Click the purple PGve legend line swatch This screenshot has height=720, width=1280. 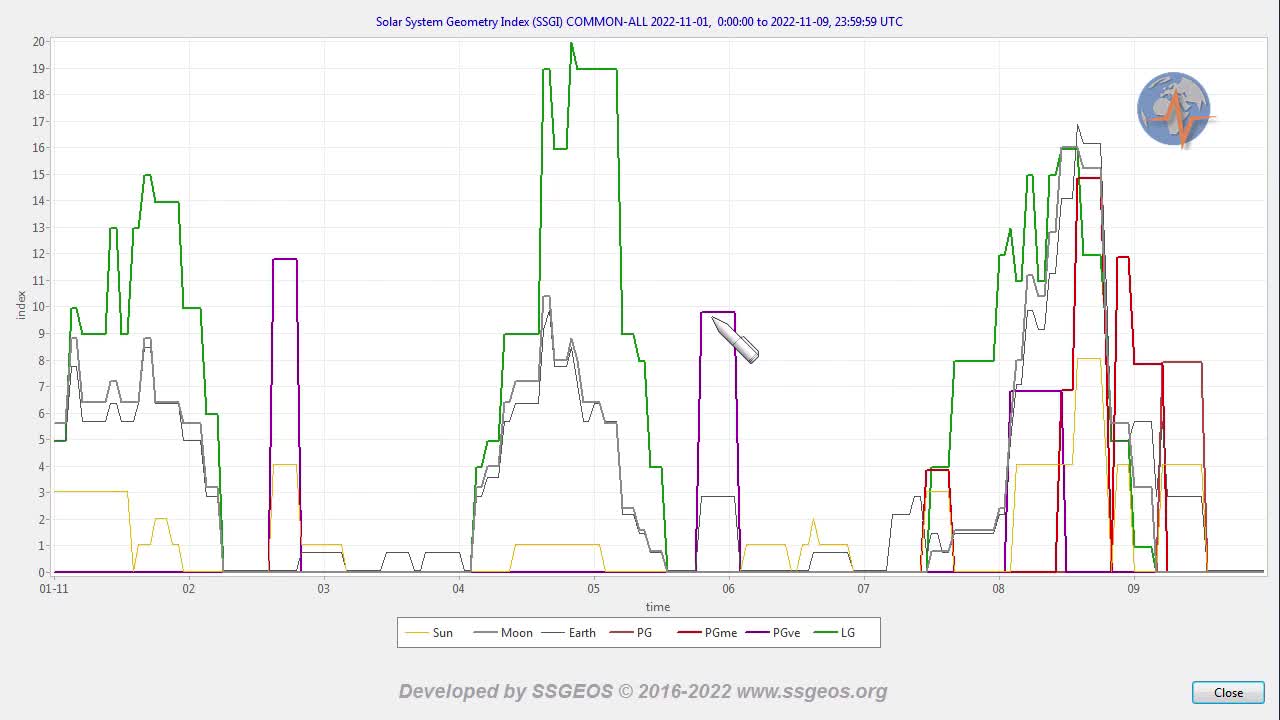tap(757, 633)
